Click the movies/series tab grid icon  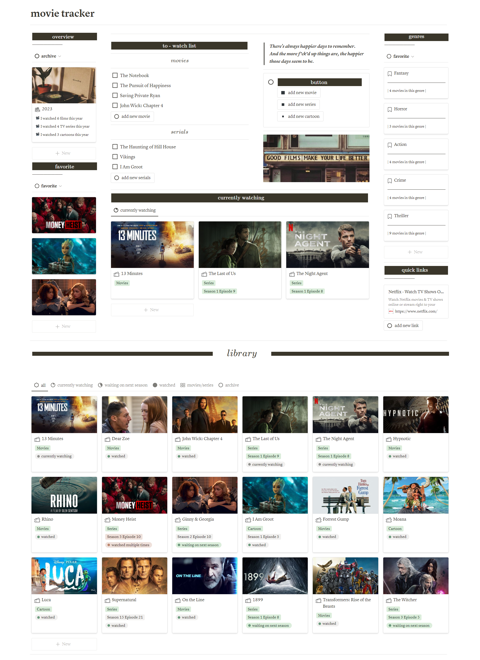(x=183, y=385)
